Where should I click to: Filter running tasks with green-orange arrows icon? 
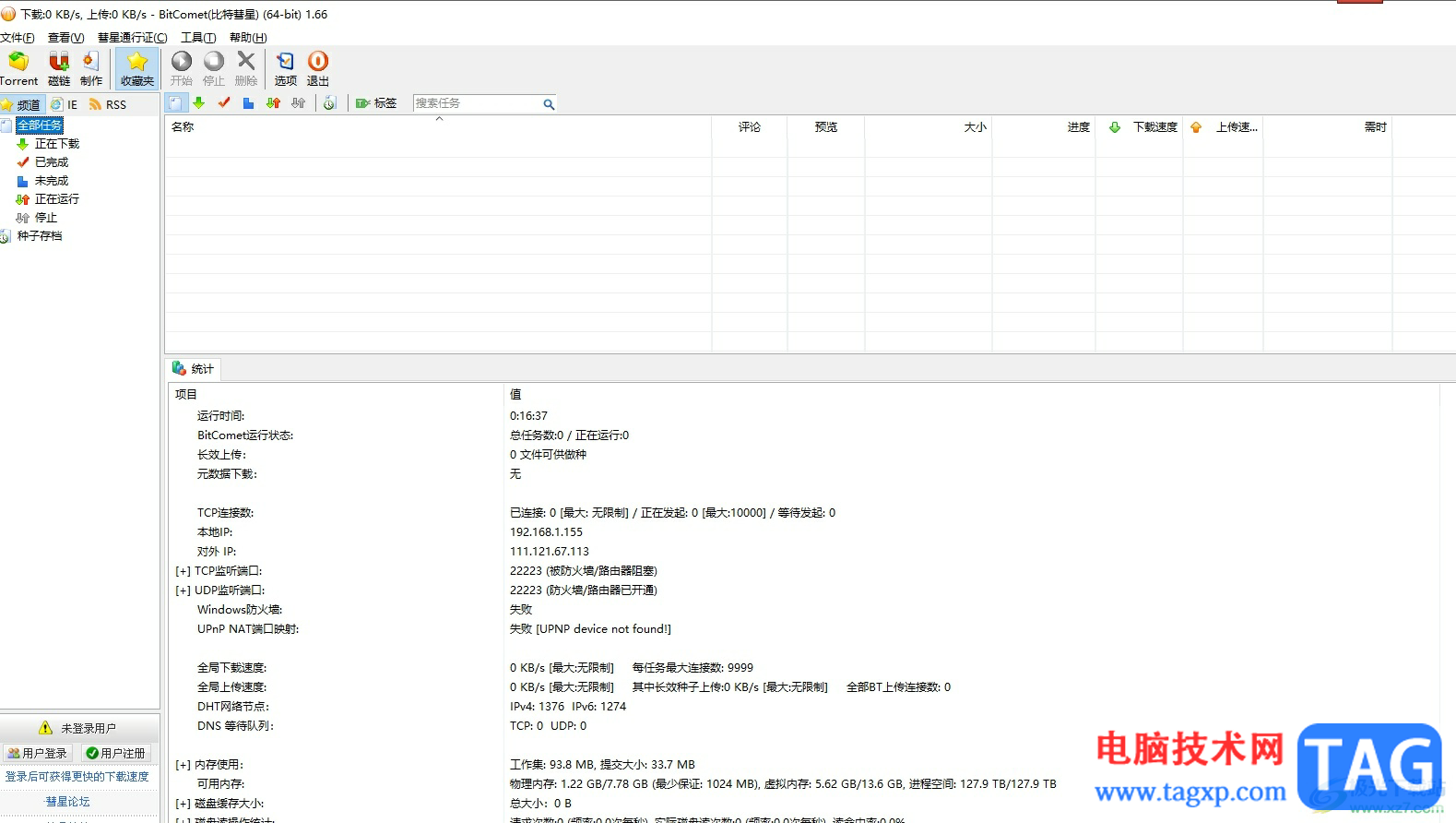pos(273,103)
